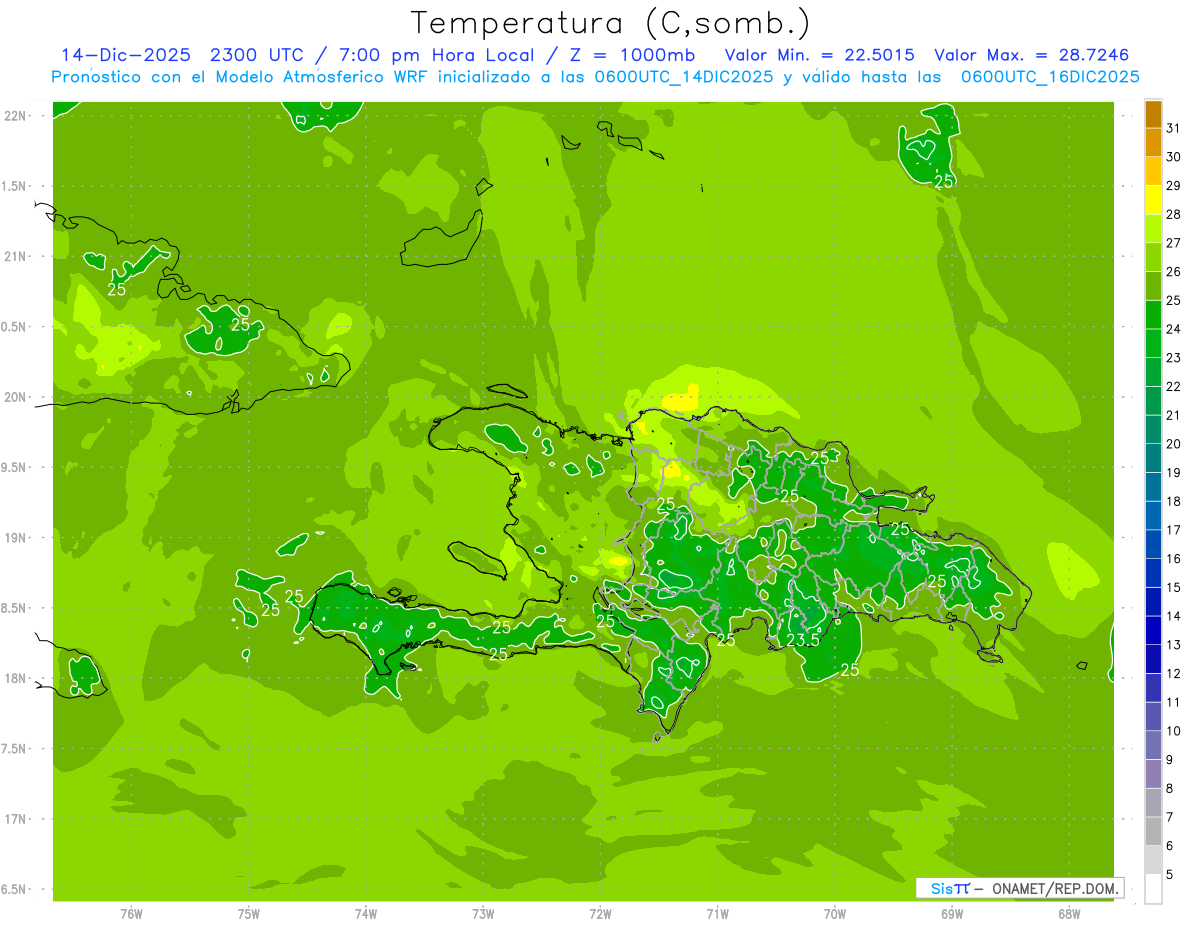
Task: Click the "18N" latitude axis label
Action: point(16,678)
